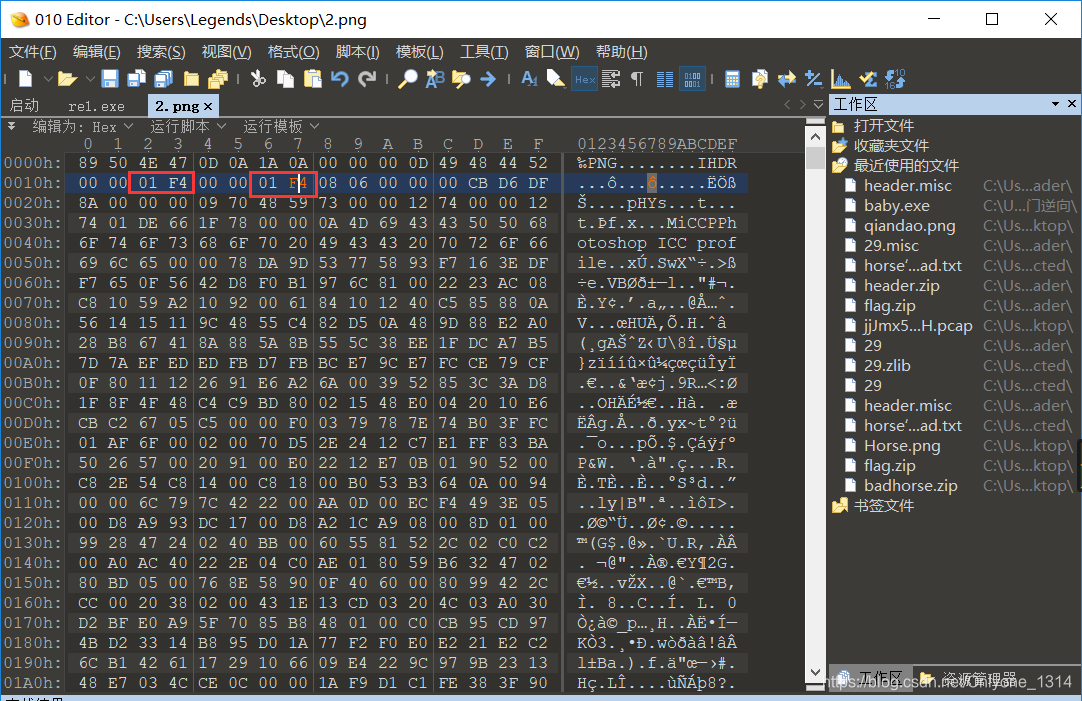Open the 编辑(E) menu

pos(97,52)
